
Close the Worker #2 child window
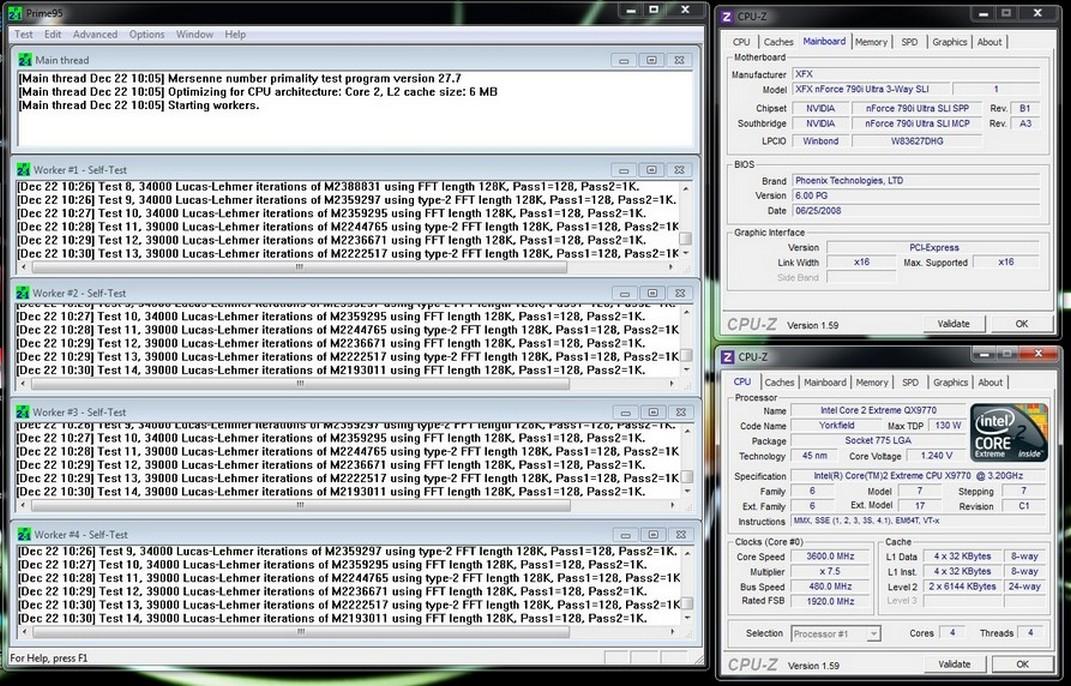coord(680,294)
